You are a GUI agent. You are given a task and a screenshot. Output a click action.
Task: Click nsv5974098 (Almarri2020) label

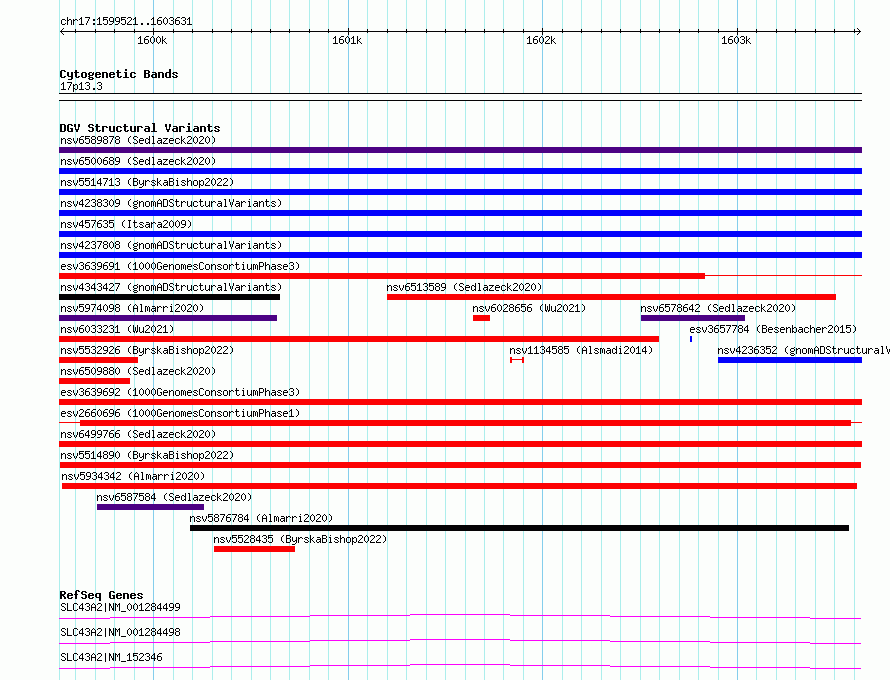point(132,308)
